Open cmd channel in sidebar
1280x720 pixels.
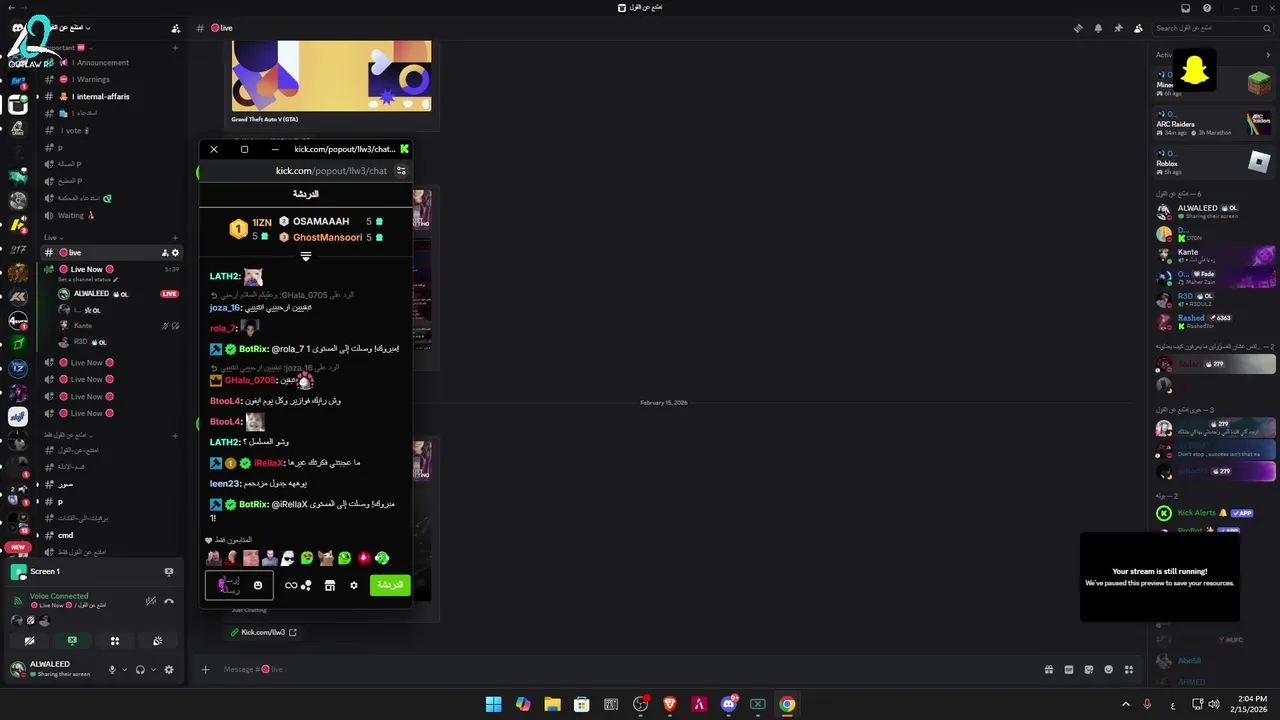[x=66, y=535]
